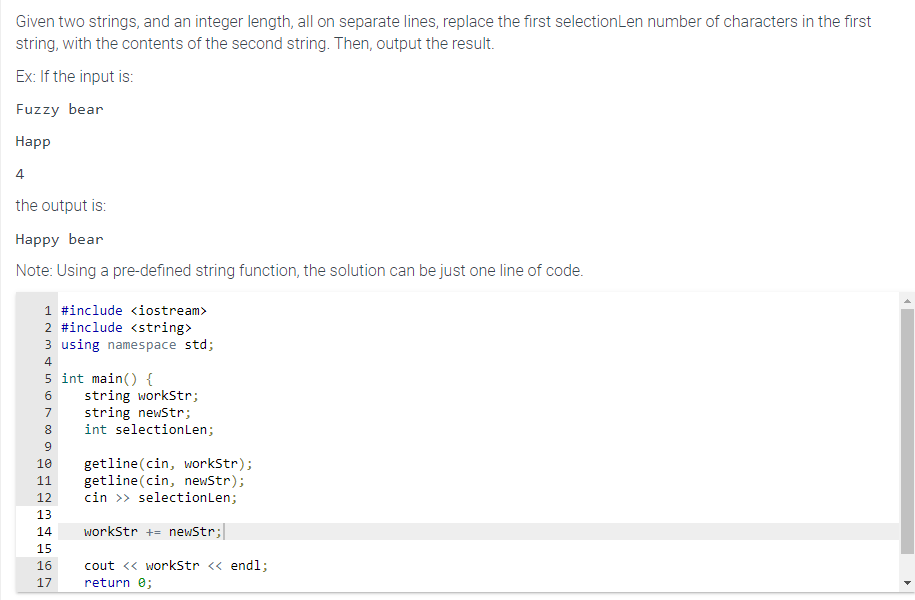Click on the blank line 15
The width and height of the screenshot is (915, 600).
[x=479, y=549]
